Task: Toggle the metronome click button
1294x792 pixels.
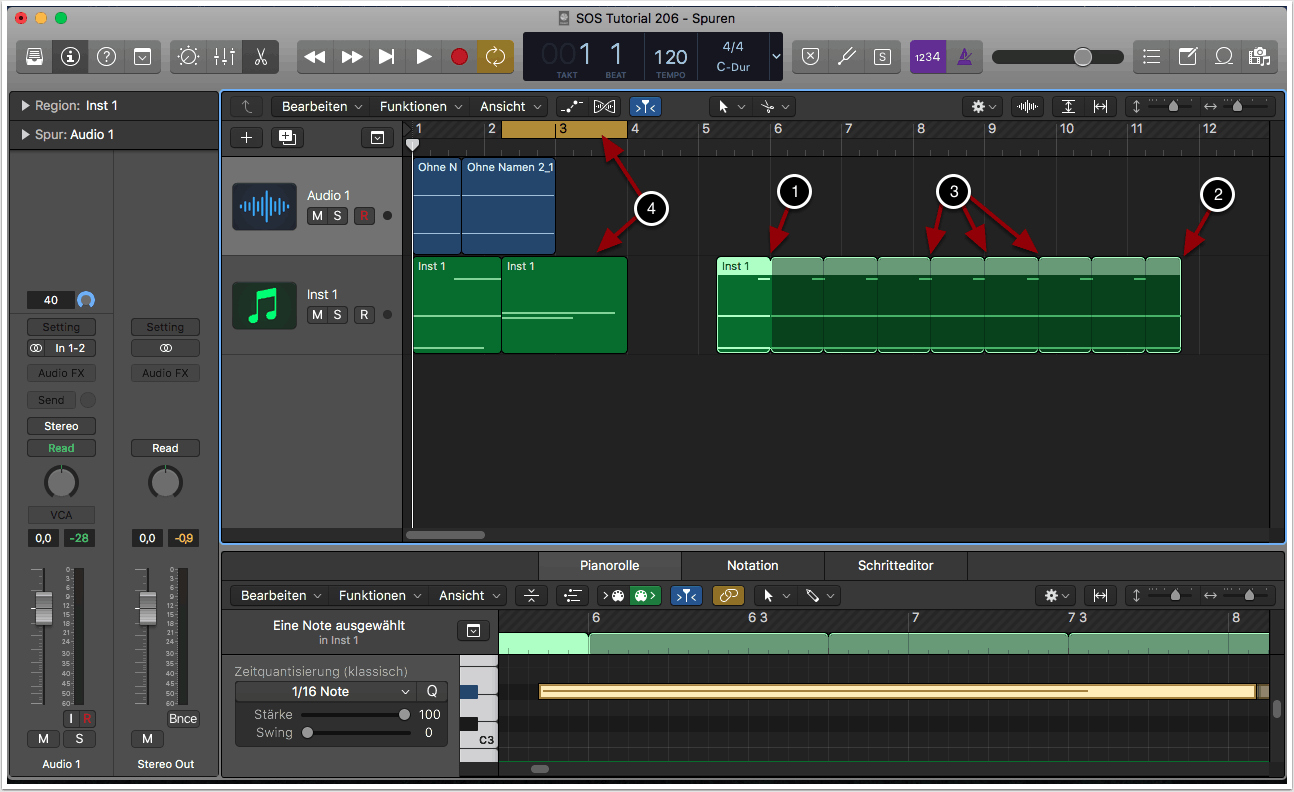Action: click(x=965, y=57)
